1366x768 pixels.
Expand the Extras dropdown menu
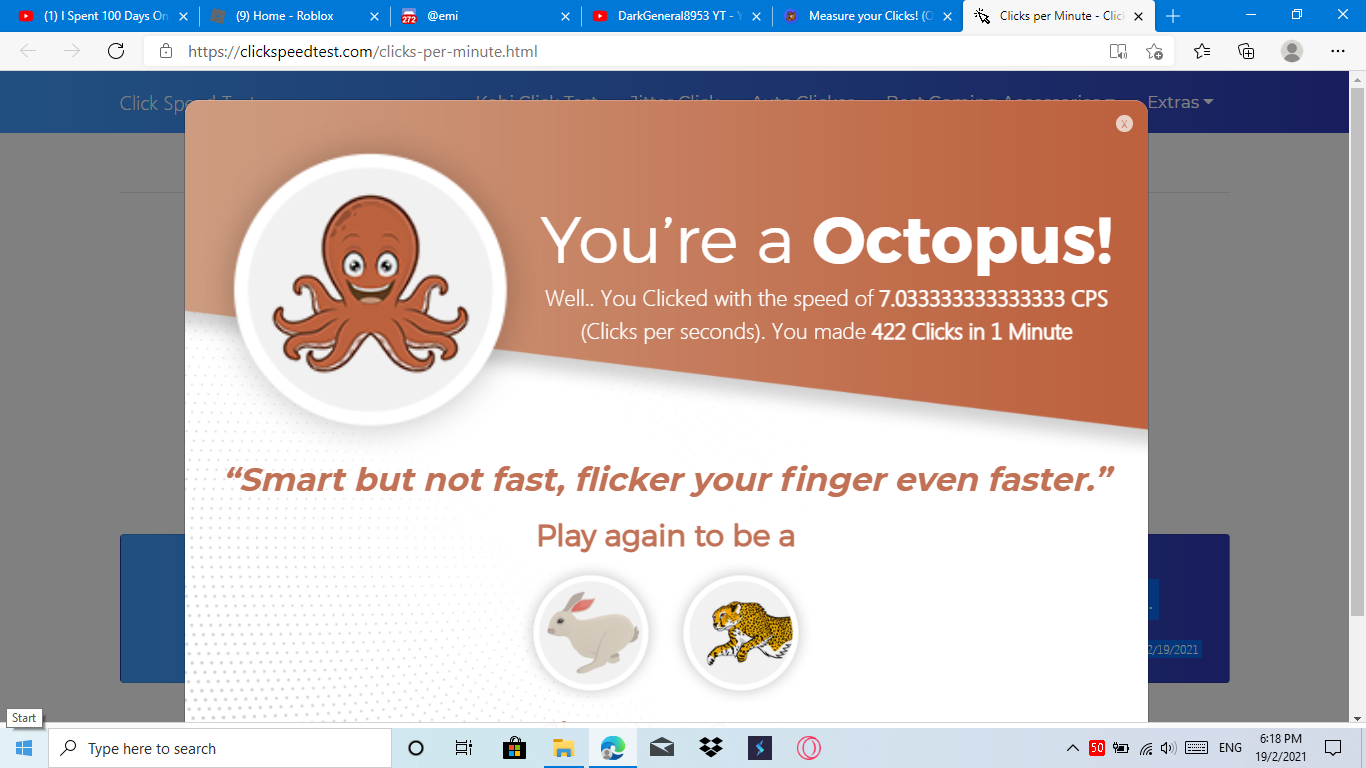(1180, 102)
